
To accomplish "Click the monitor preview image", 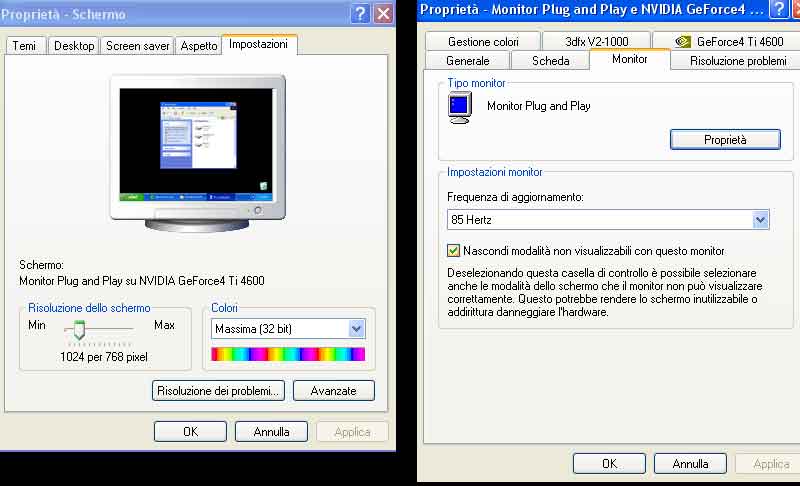I will [x=197, y=153].
